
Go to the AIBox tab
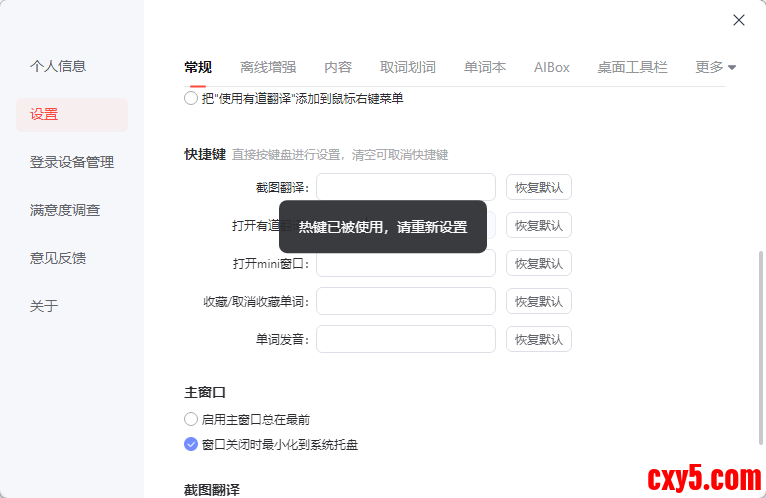point(552,68)
